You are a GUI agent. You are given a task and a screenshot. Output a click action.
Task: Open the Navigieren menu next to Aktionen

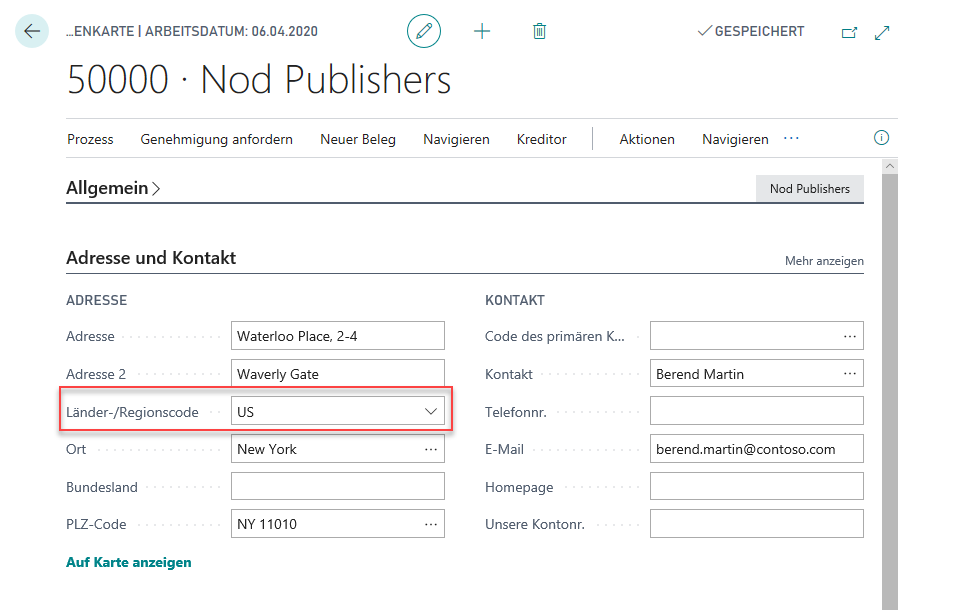tap(735, 140)
